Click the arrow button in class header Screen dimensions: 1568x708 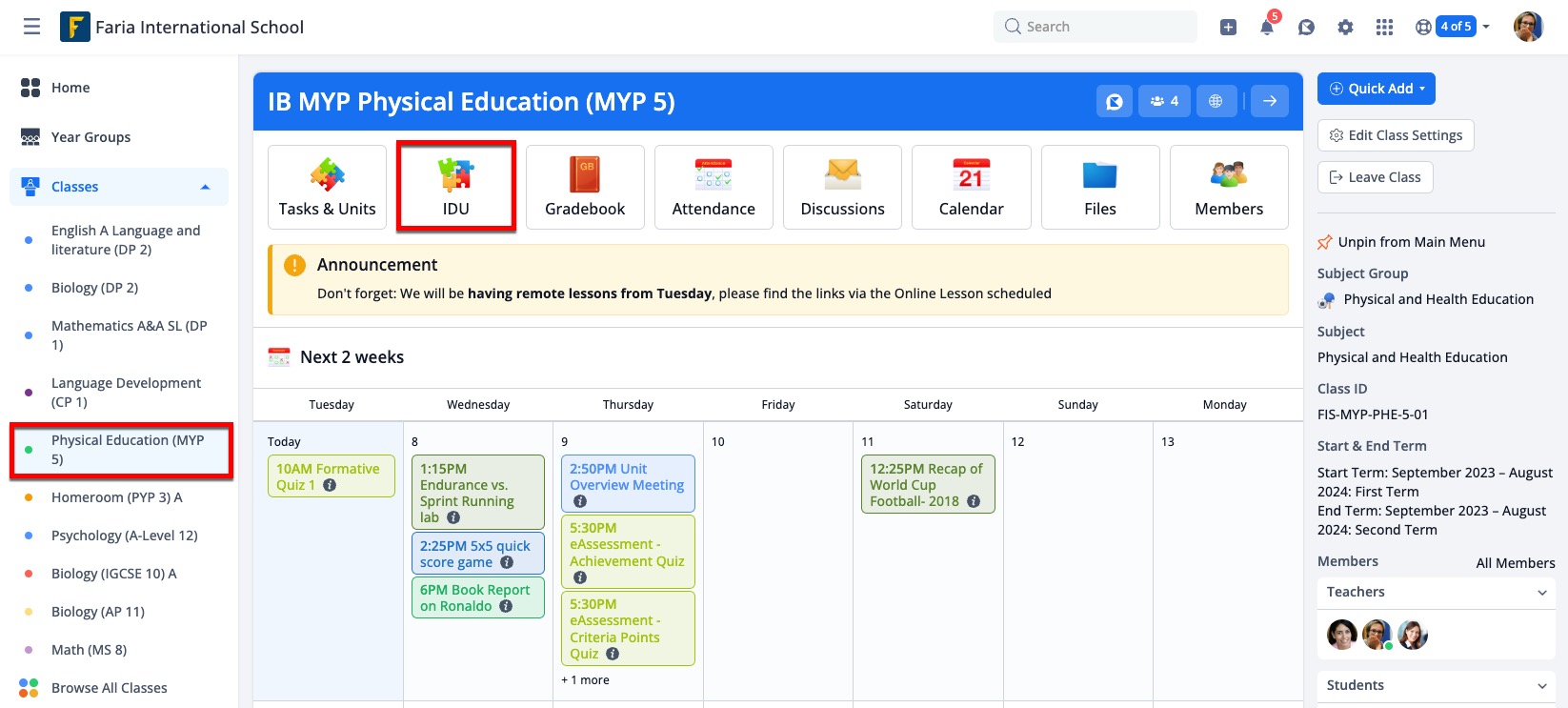(x=1270, y=101)
